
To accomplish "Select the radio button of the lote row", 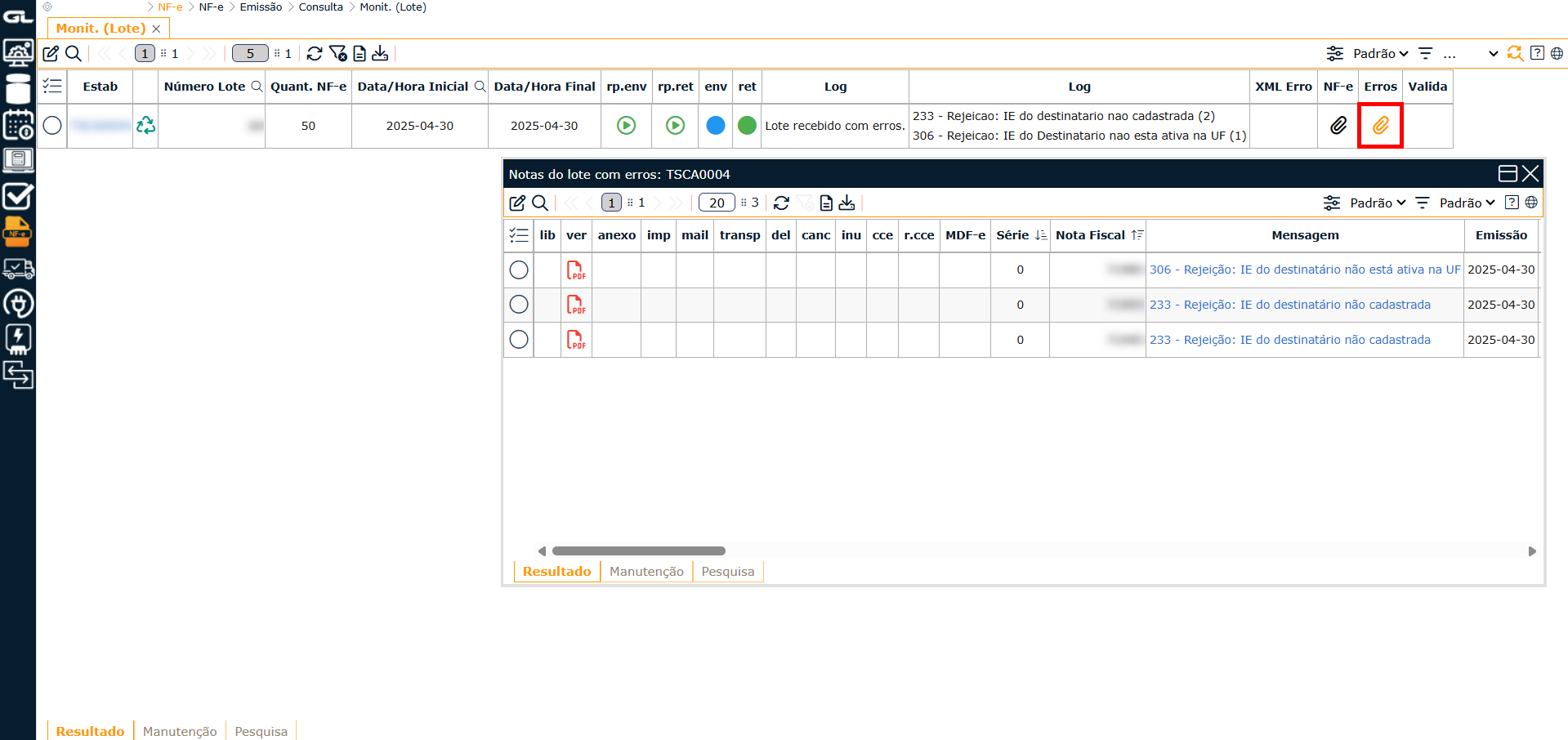I will pos(51,126).
